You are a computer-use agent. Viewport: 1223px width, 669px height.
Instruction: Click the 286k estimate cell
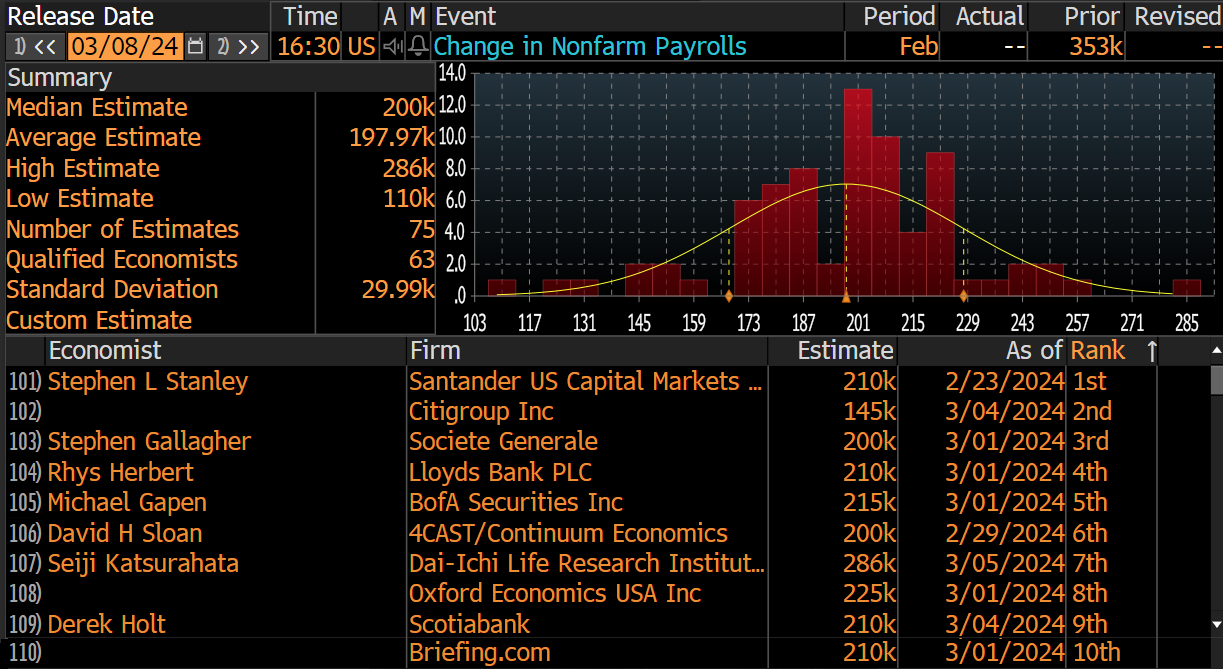coord(869,564)
